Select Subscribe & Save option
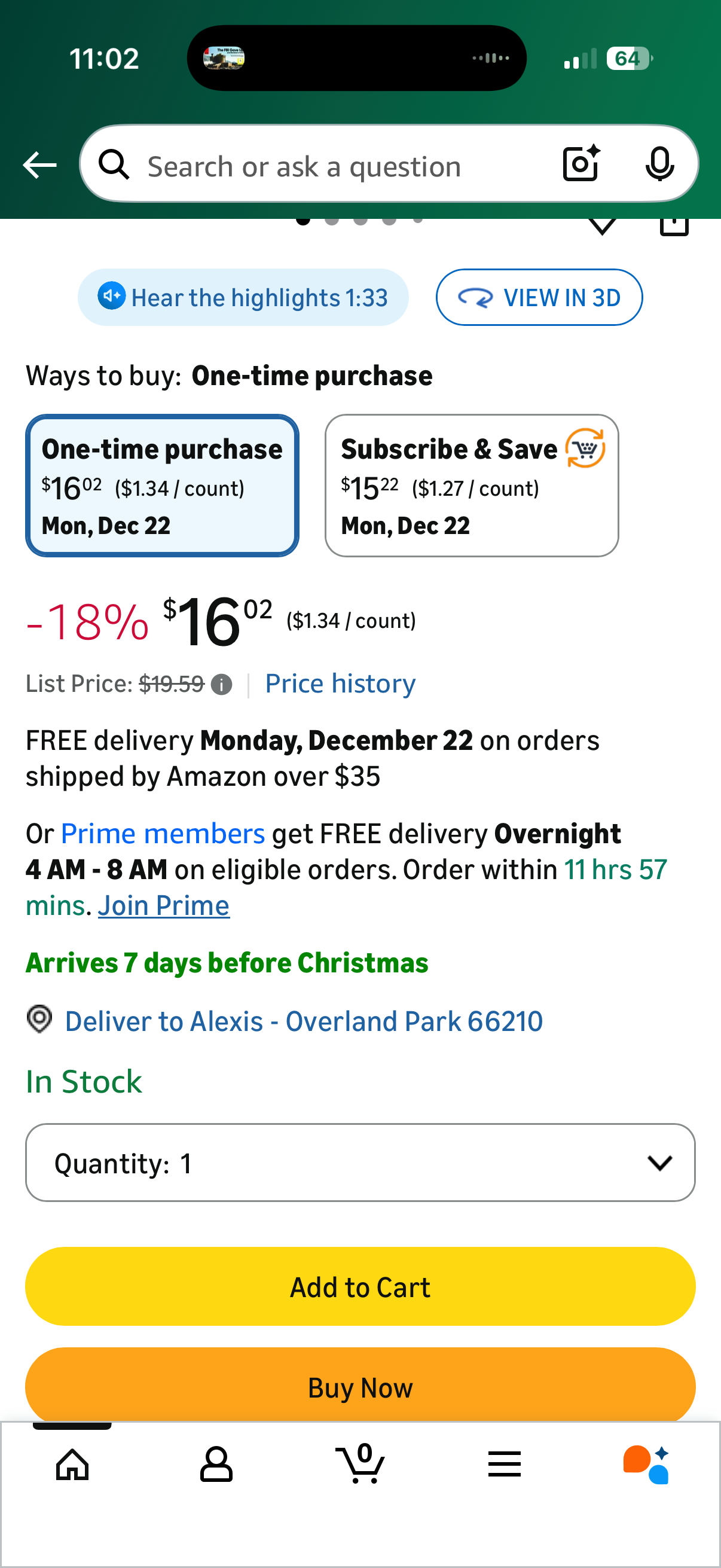 point(472,486)
